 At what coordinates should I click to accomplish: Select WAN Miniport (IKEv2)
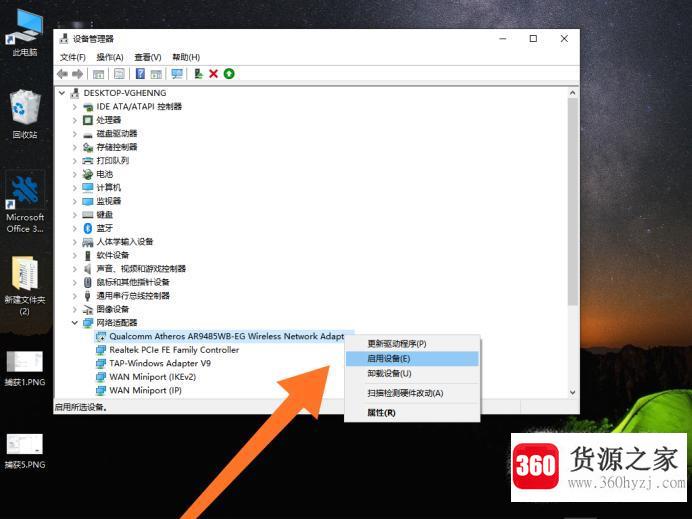click(x=152, y=377)
